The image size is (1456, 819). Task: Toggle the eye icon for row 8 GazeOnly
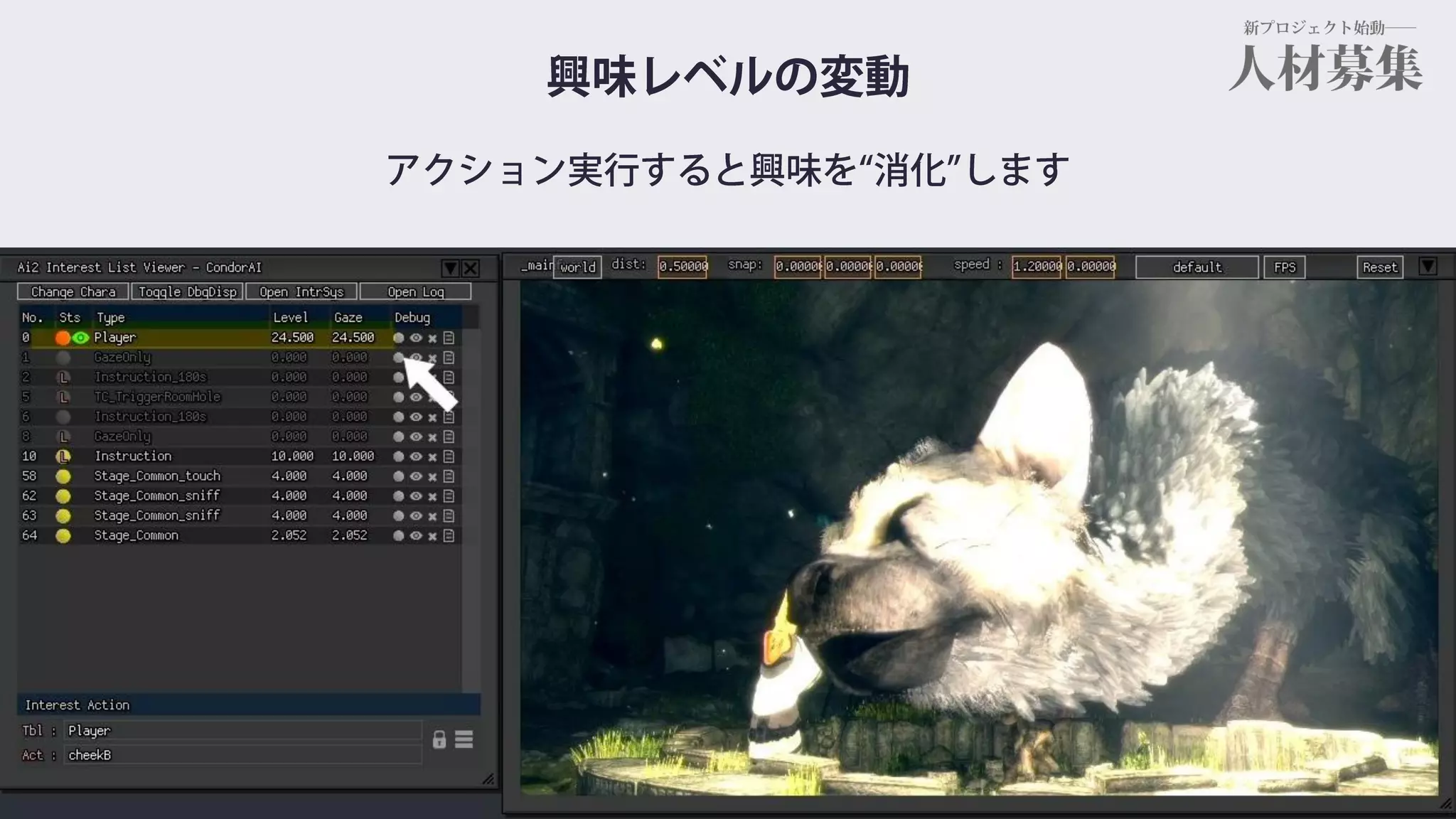(x=416, y=437)
